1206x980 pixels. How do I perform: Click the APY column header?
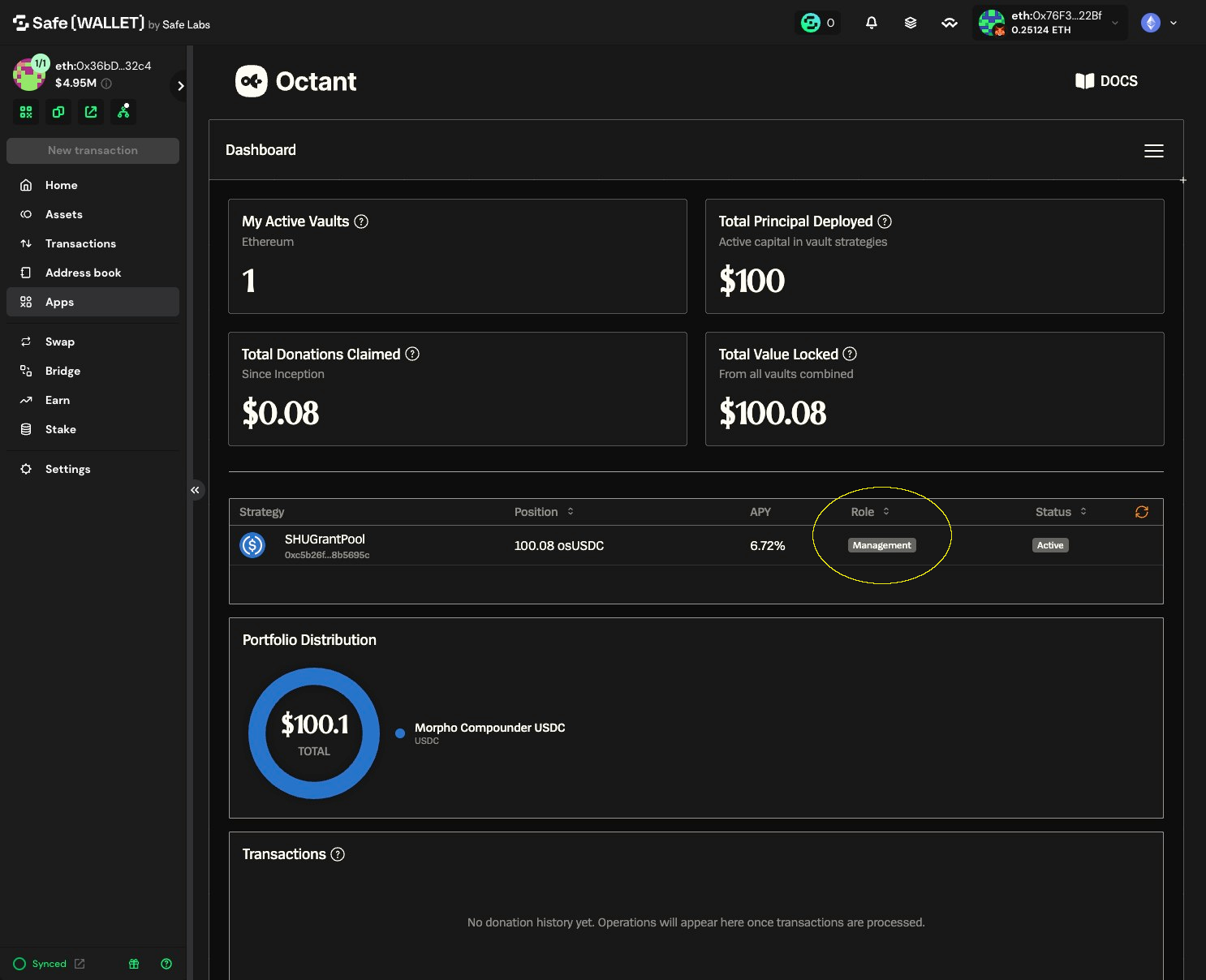pos(760,512)
